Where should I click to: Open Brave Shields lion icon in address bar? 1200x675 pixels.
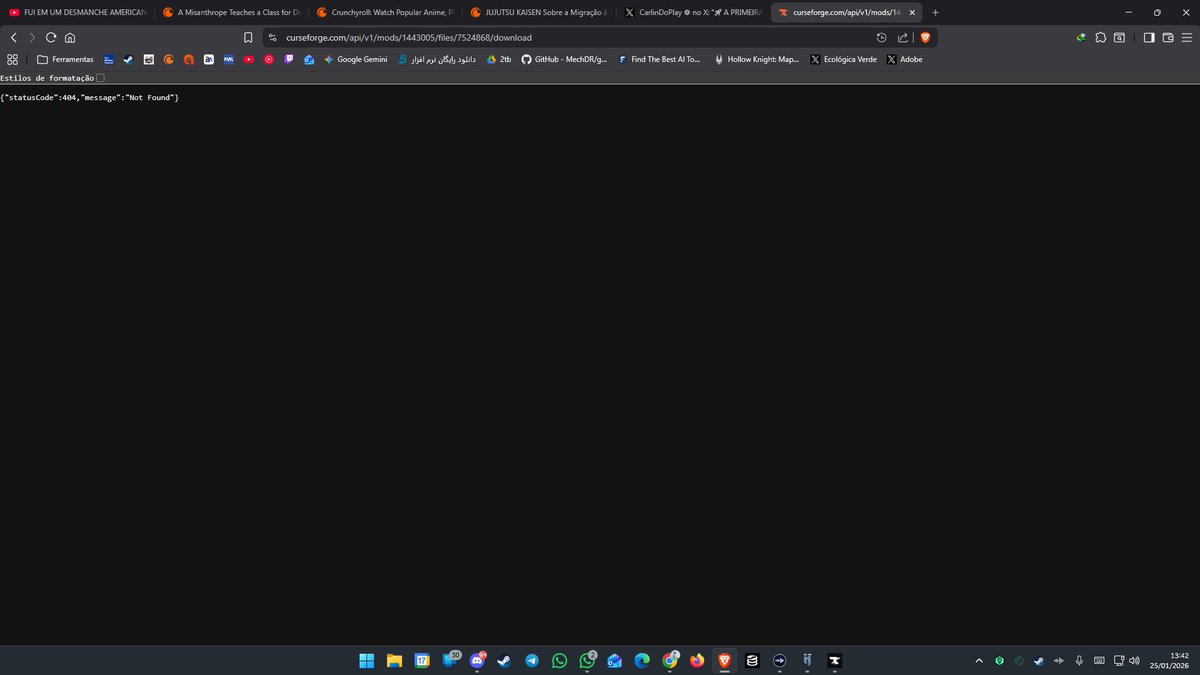[x=925, y=37]
